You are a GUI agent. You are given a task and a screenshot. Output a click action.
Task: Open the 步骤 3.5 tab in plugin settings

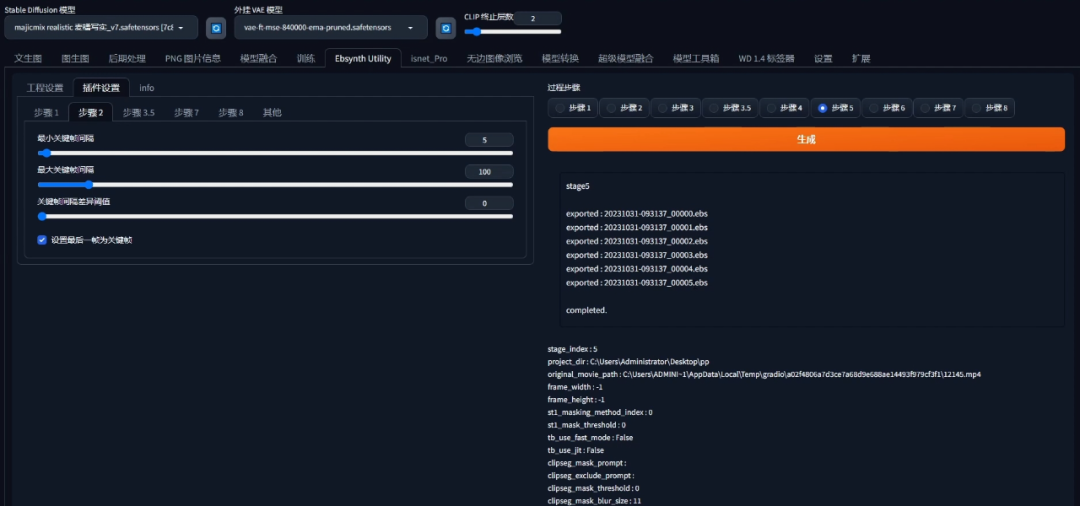coord(138,112)
